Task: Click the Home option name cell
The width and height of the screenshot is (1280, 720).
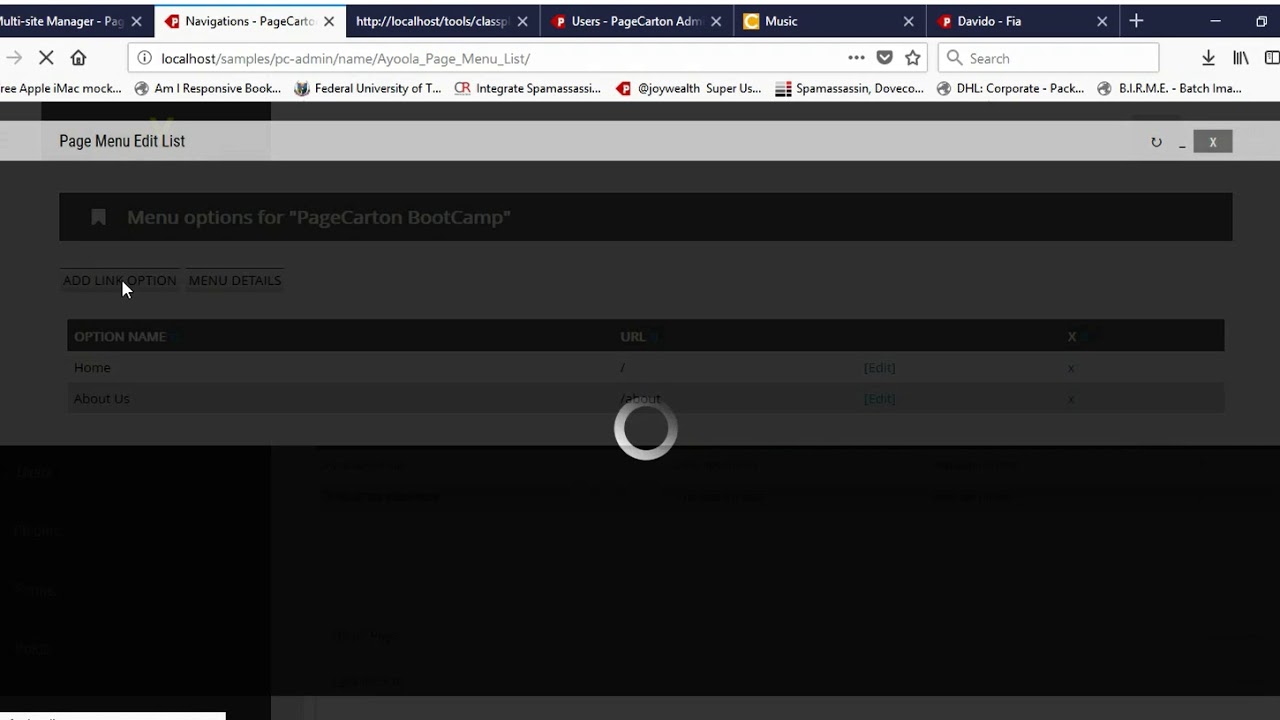Action: [92, 367]
